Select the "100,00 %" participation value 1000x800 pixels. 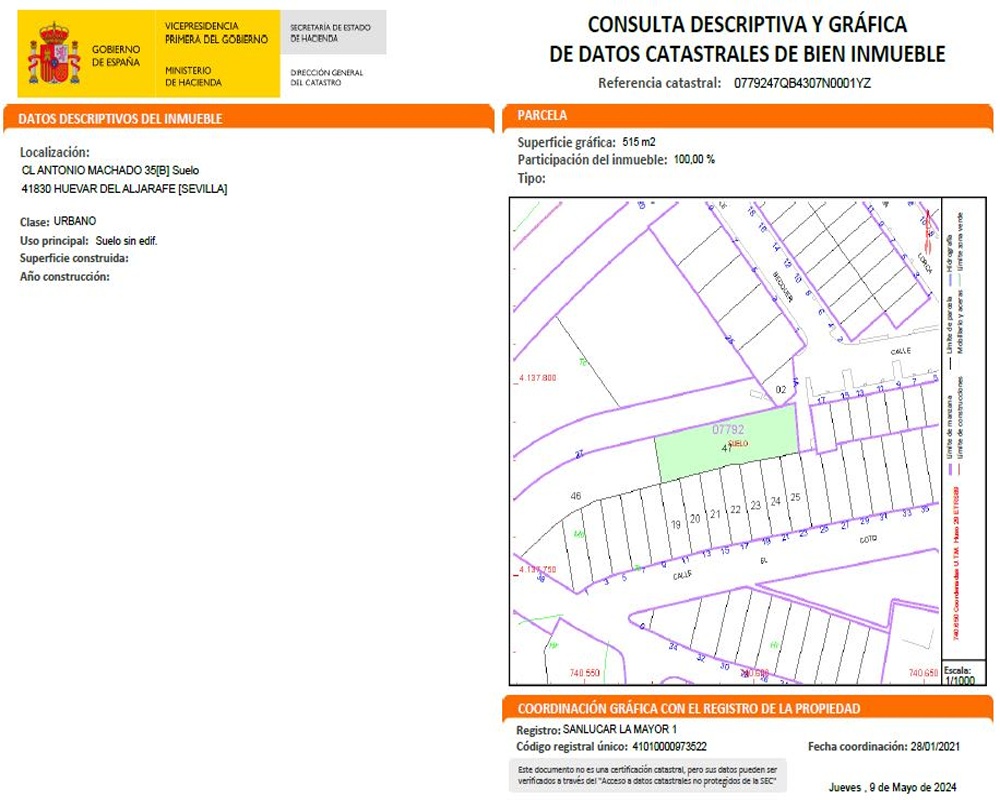[695, 159]
